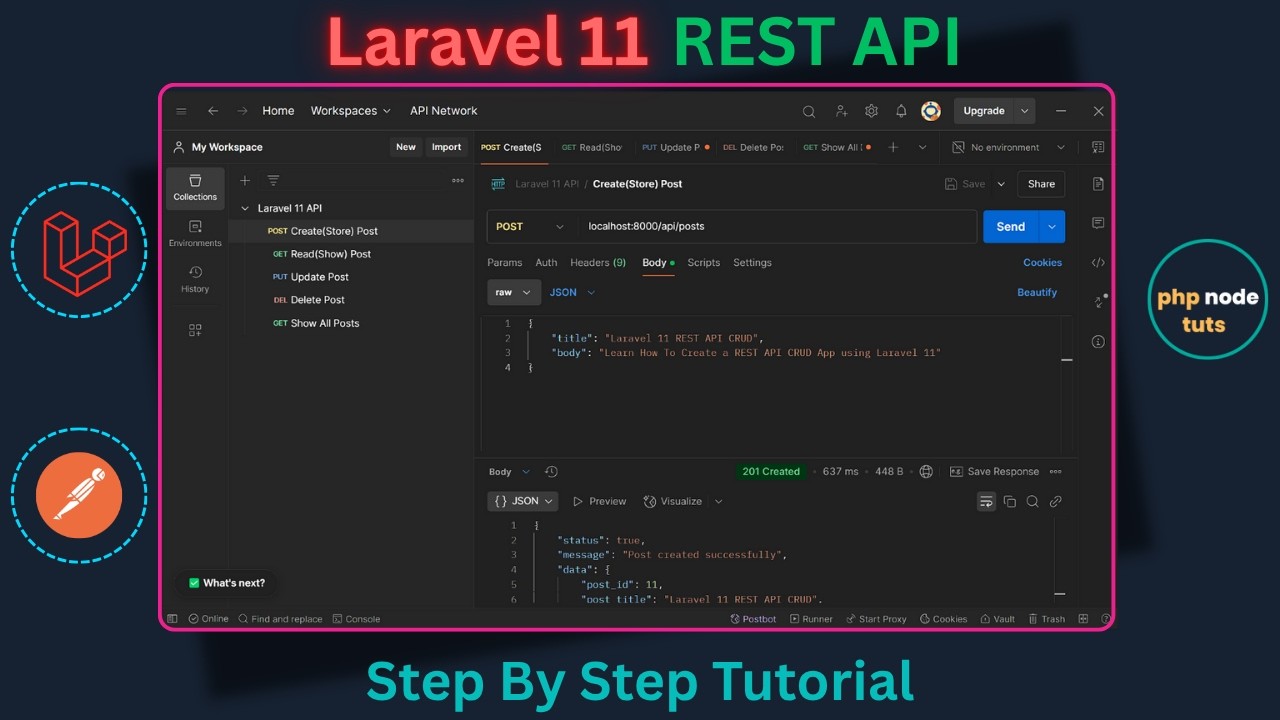Expand the Visualize dropdown arrow
Viewport: 1280px width, 720px height.
click(x=718, y=502)
